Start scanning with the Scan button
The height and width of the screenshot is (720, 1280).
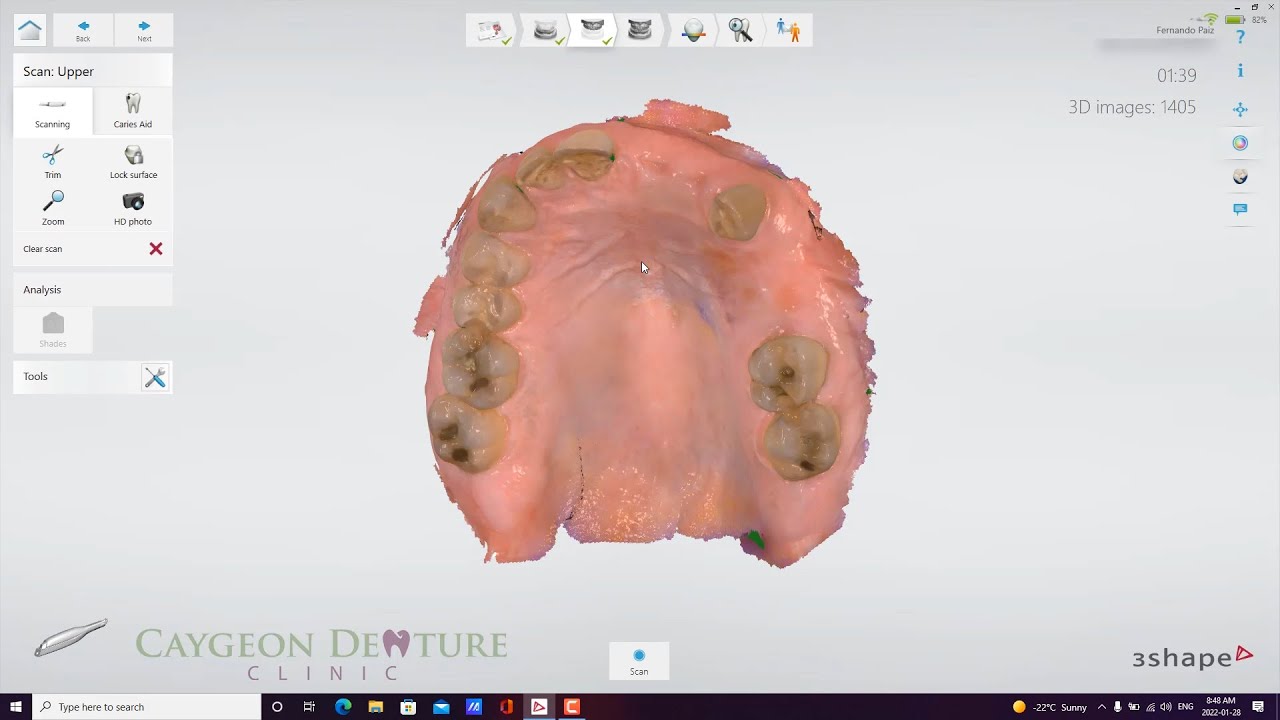pyautogui.click(x=639, y=661)
